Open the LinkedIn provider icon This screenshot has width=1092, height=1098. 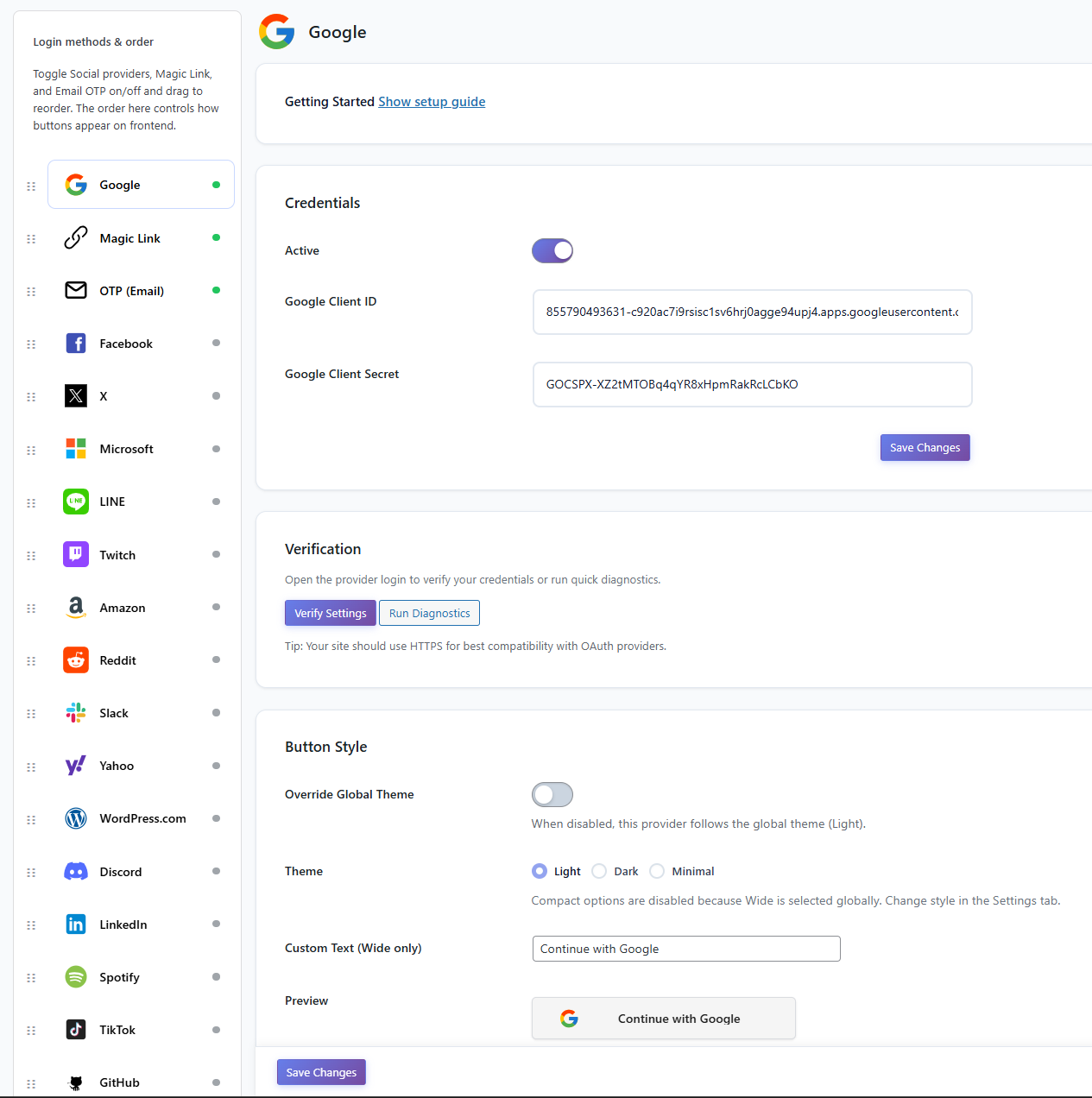pos(76,924)
